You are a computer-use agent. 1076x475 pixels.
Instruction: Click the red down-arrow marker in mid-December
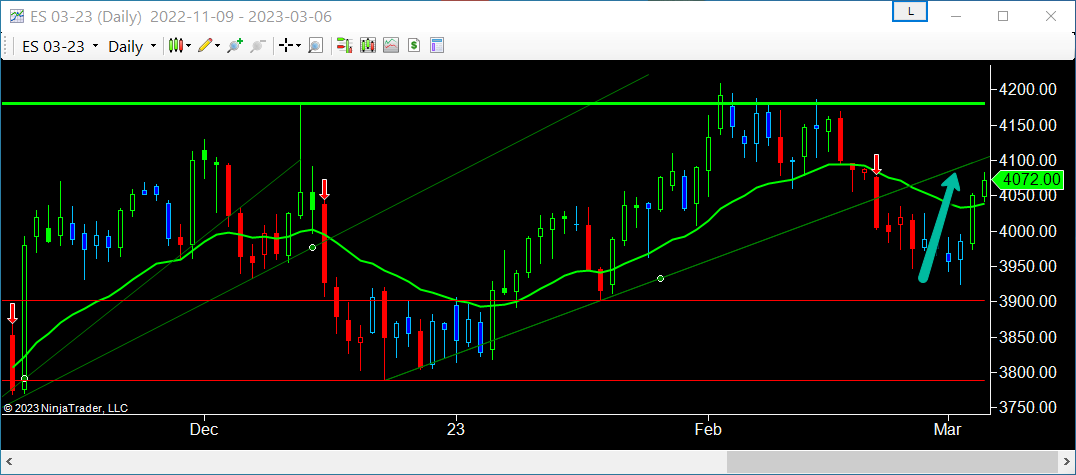pyautogui.click(x=325, y=189)
